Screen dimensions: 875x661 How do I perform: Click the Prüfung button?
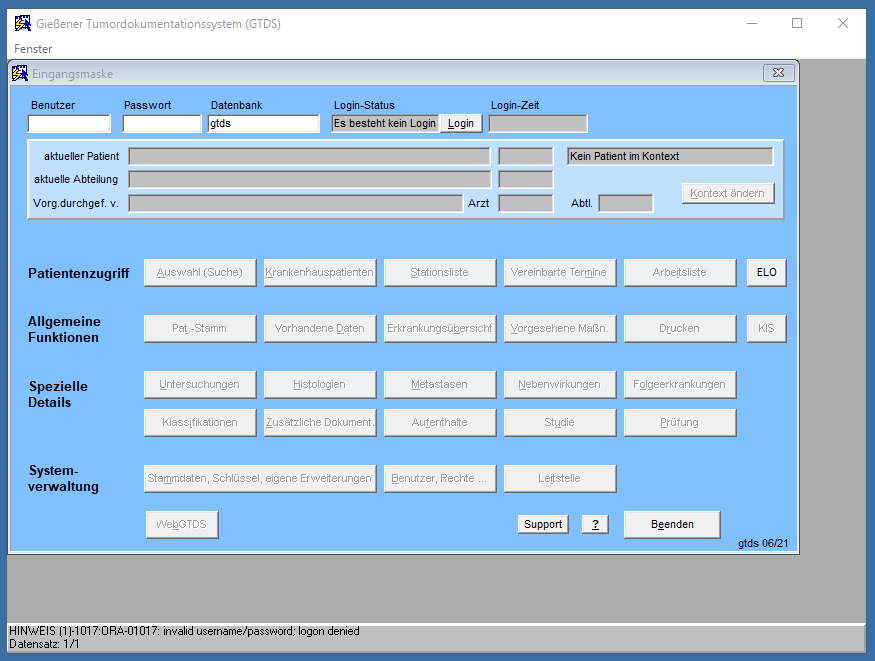coord(680,422)
